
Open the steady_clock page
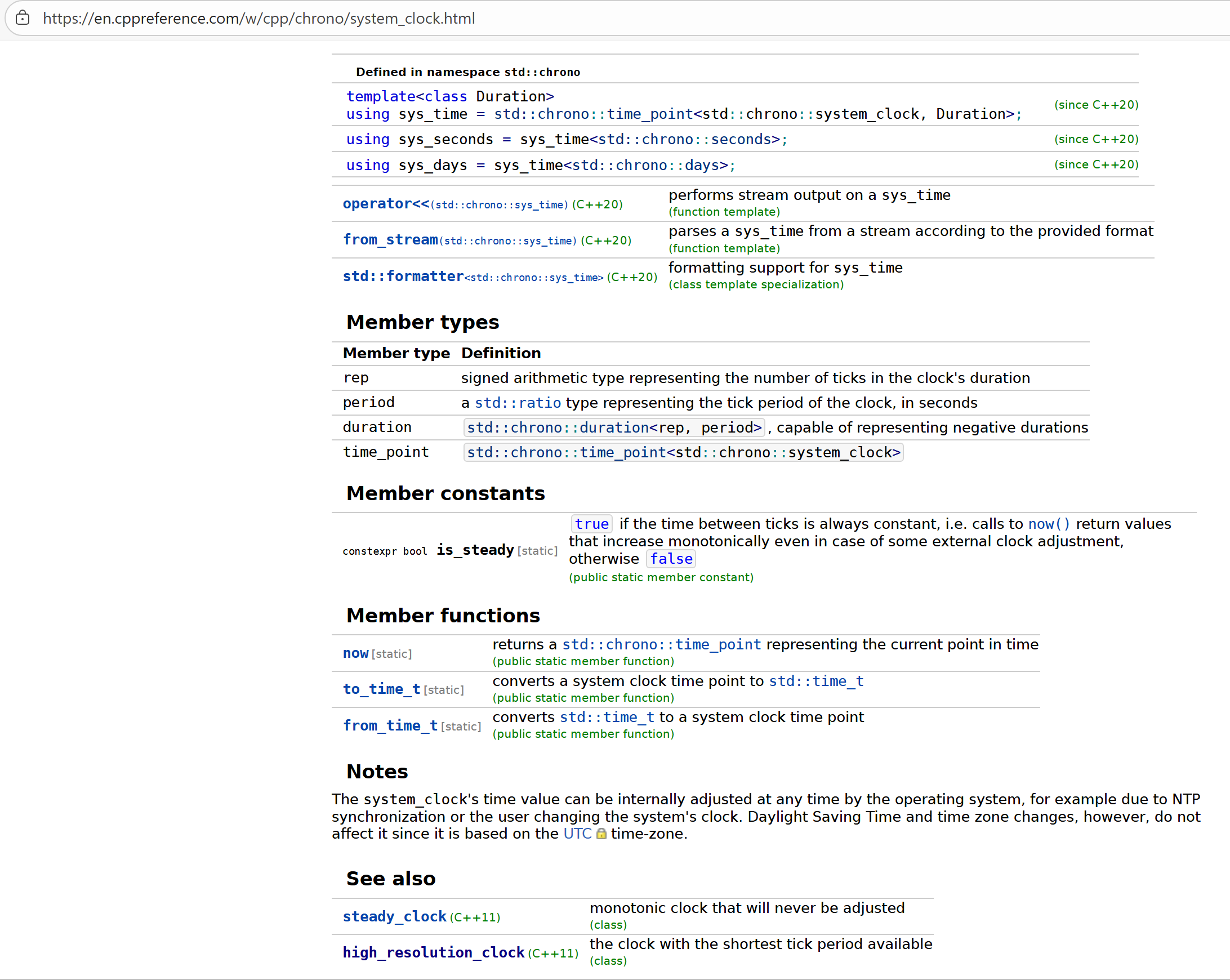[394, 916]
